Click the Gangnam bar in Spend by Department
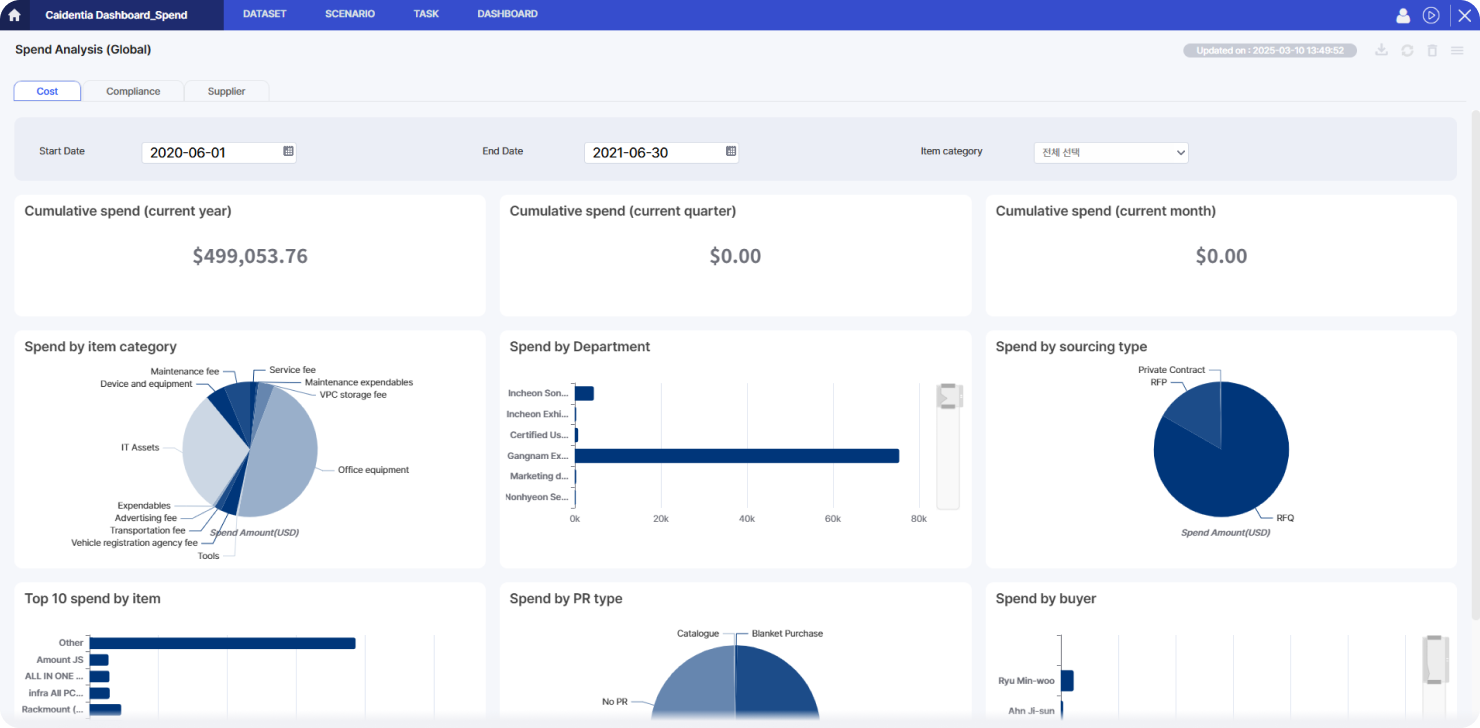Viewport: 1480px width, 728px height. (x=736, y=456)
